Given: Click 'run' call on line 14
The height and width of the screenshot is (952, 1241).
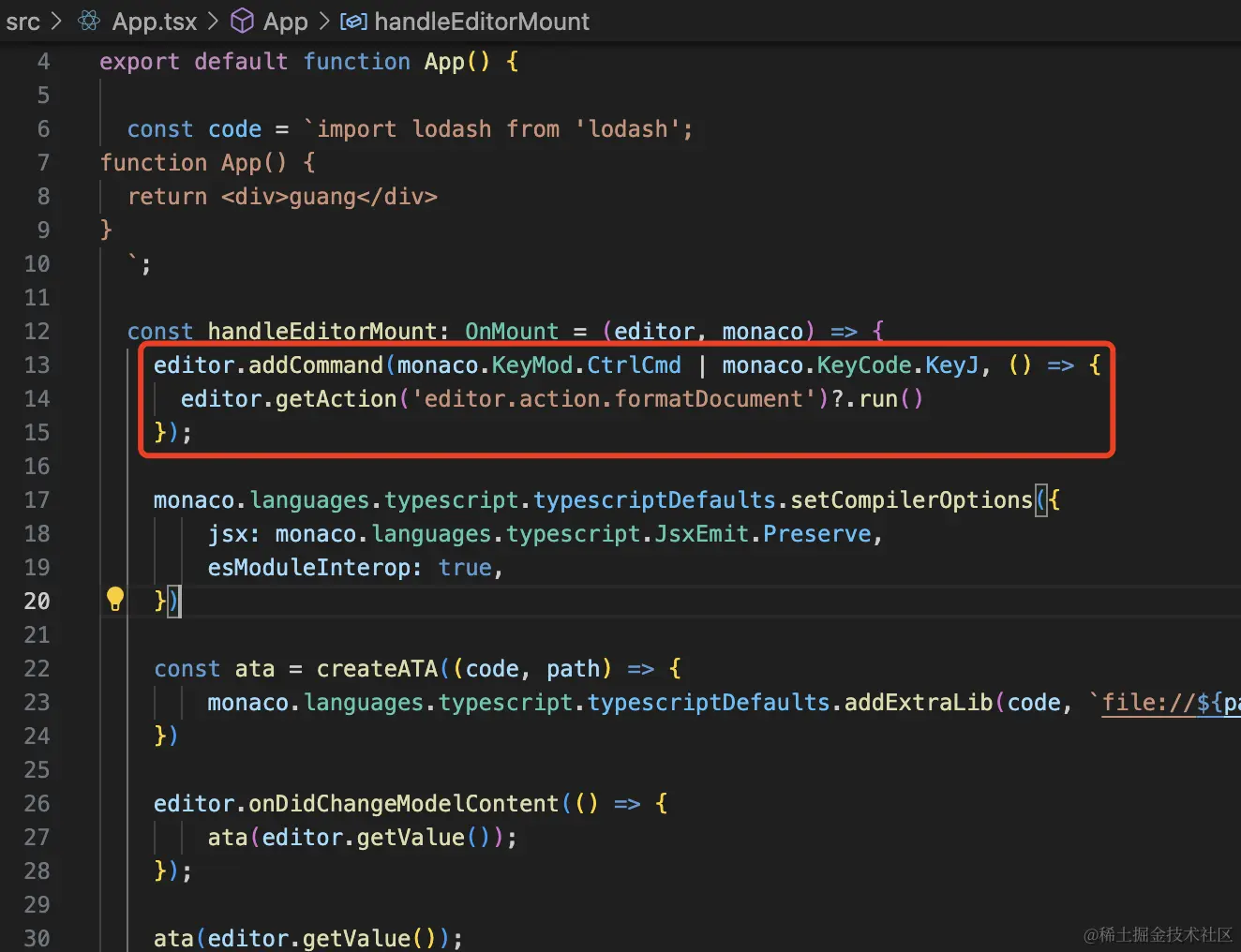Looking at the screenshot, I should click(x=879, y=399).
